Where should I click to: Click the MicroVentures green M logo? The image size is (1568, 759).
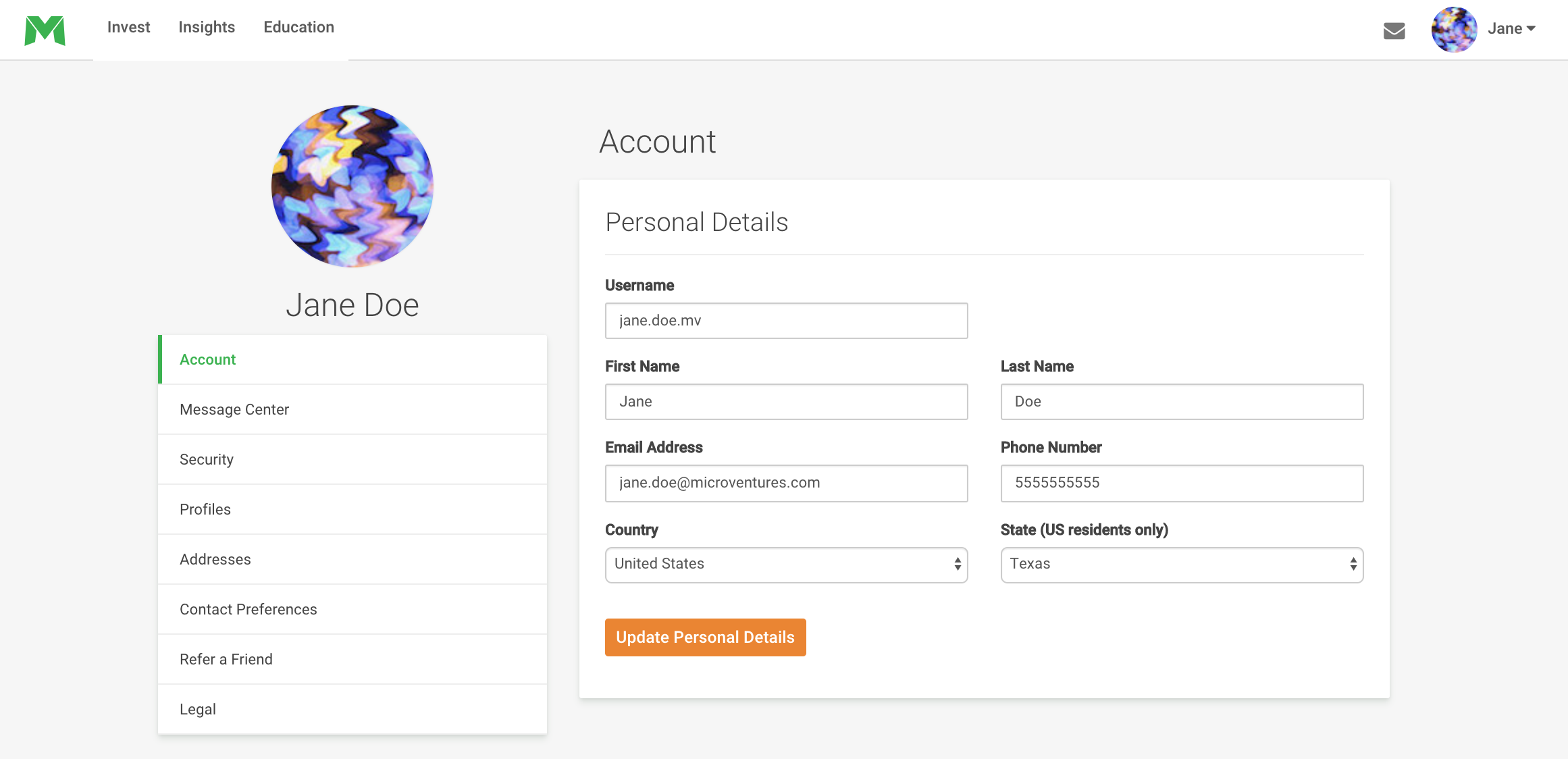click(45, 30)
